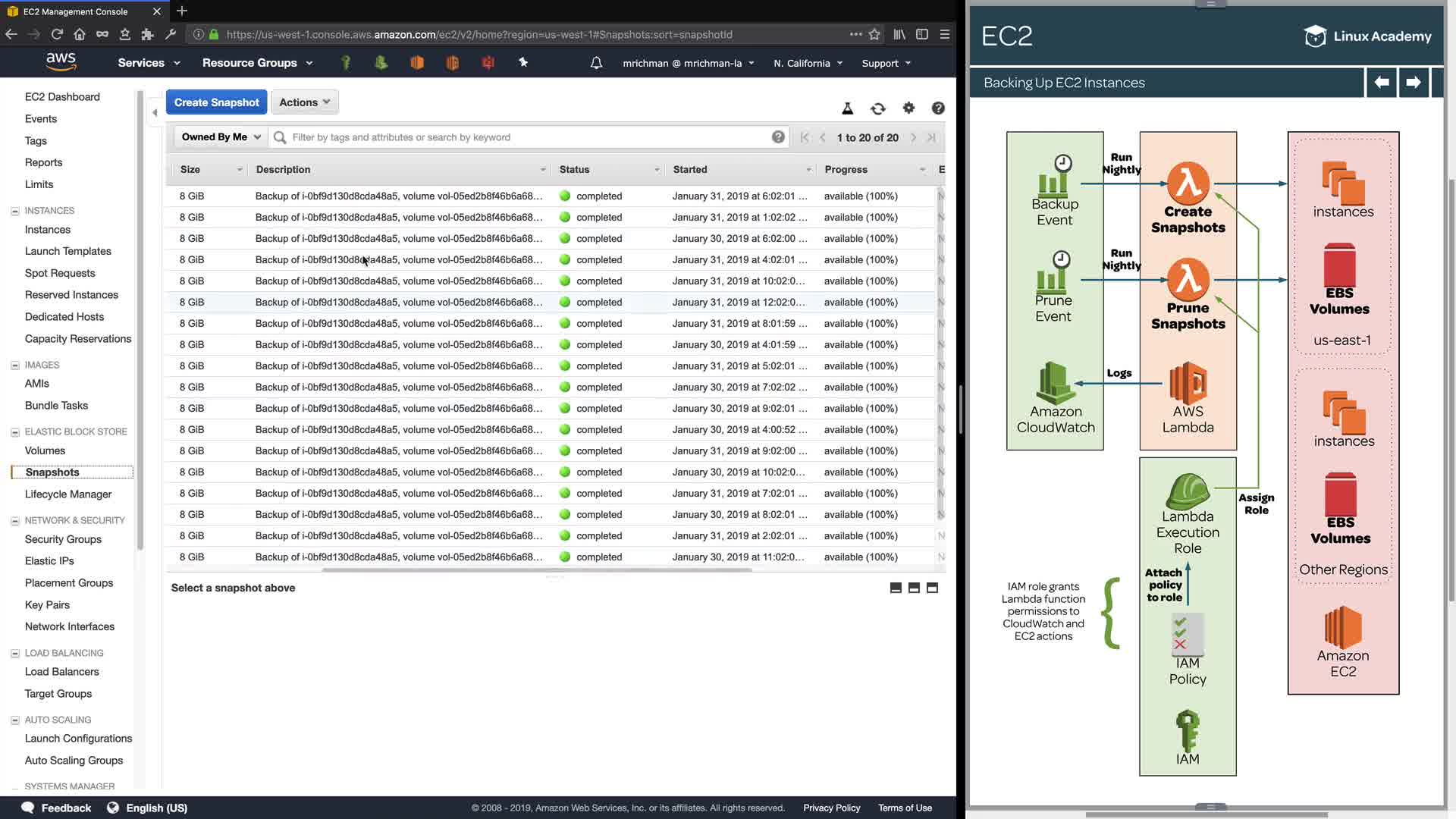Screen dimensions: 1456x819
Task: Go to previous slide arrow in Linux Academy
Action: tap(1381, 83)
